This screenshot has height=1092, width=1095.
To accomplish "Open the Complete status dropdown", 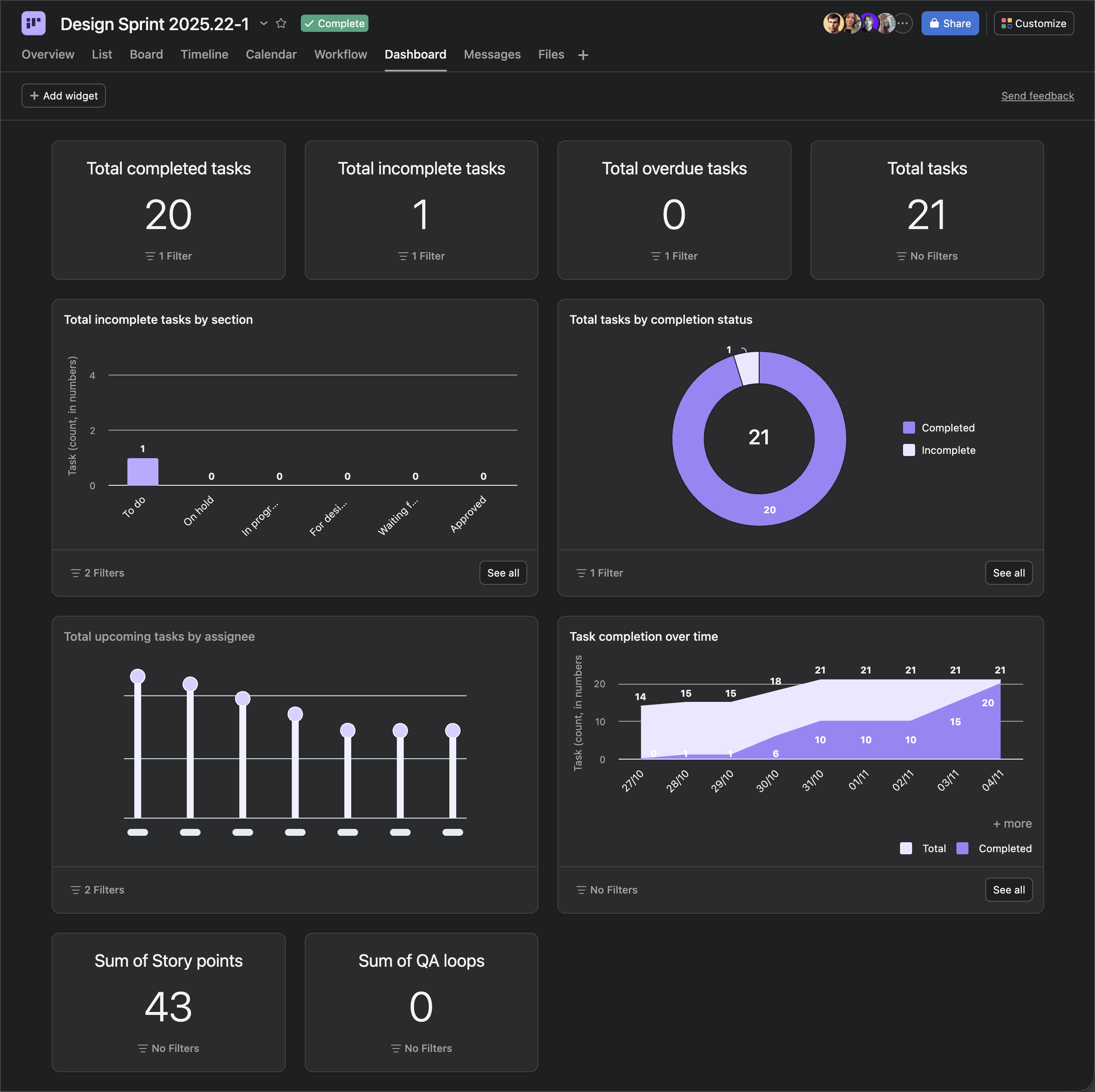I will [x=334, y=23].
